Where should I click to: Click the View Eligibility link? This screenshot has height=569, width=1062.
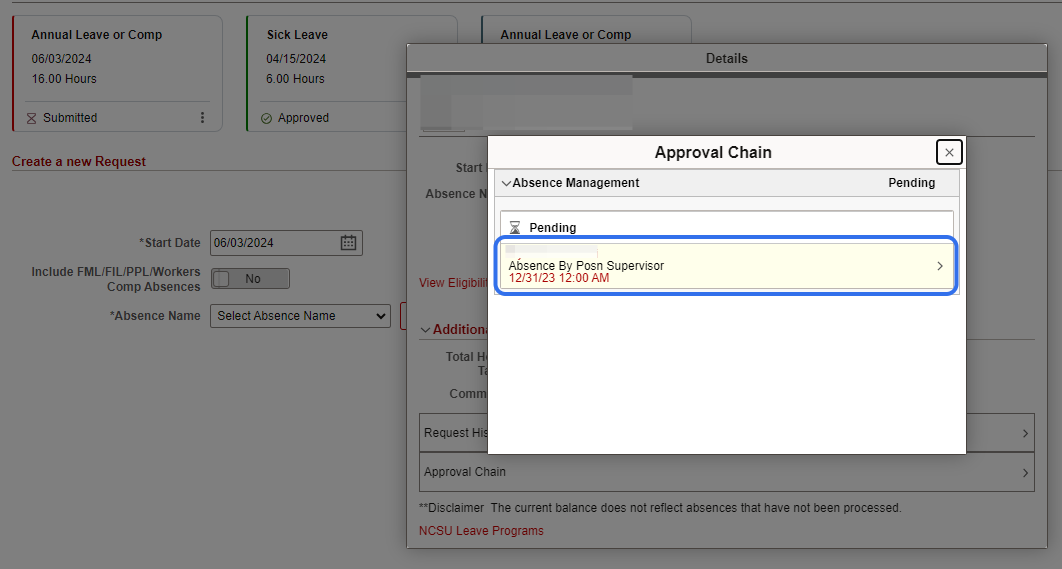(x=453, y=282)
